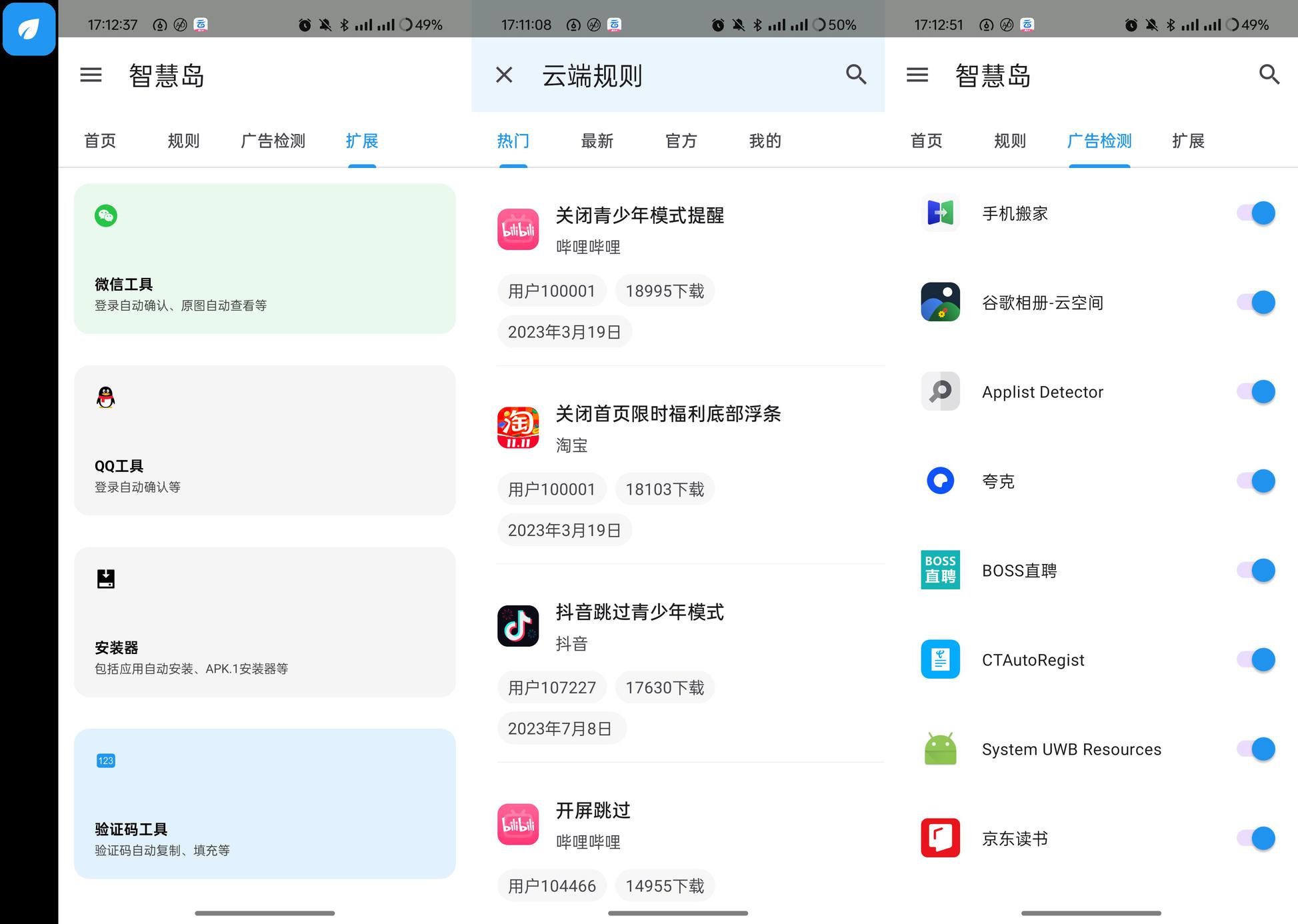This screenshot has height=924, width=1298.
Task: Toggle the BOSS直聘 switch
Action: (1256, 570)
